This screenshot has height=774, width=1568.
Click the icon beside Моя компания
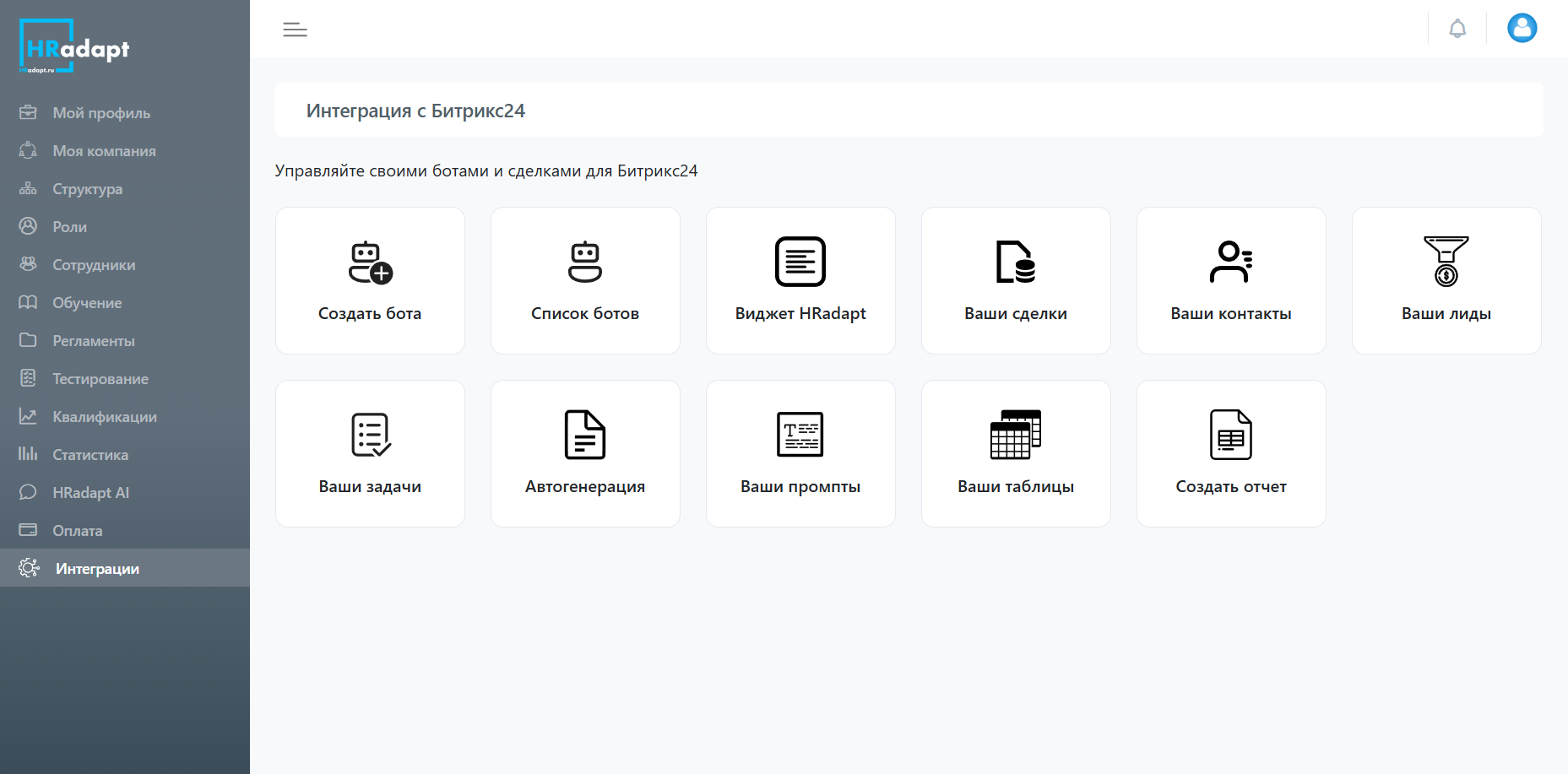[x=28, y=150]
